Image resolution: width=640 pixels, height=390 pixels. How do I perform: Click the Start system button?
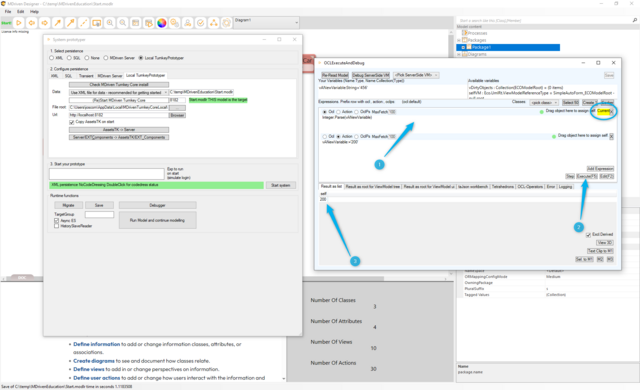tap(281, 185)
